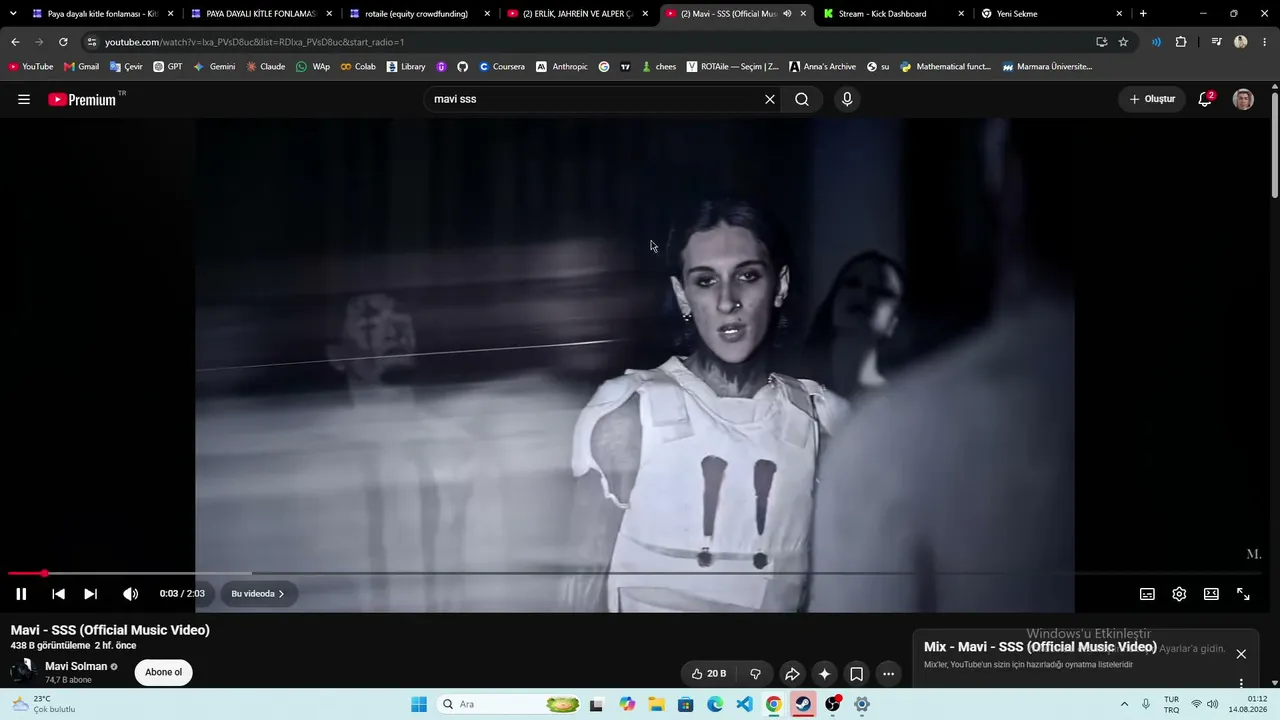Viewport: 1280px width, 720px height.
Task: Open OBS Studio from the taskbar
Action: [832, 704]
